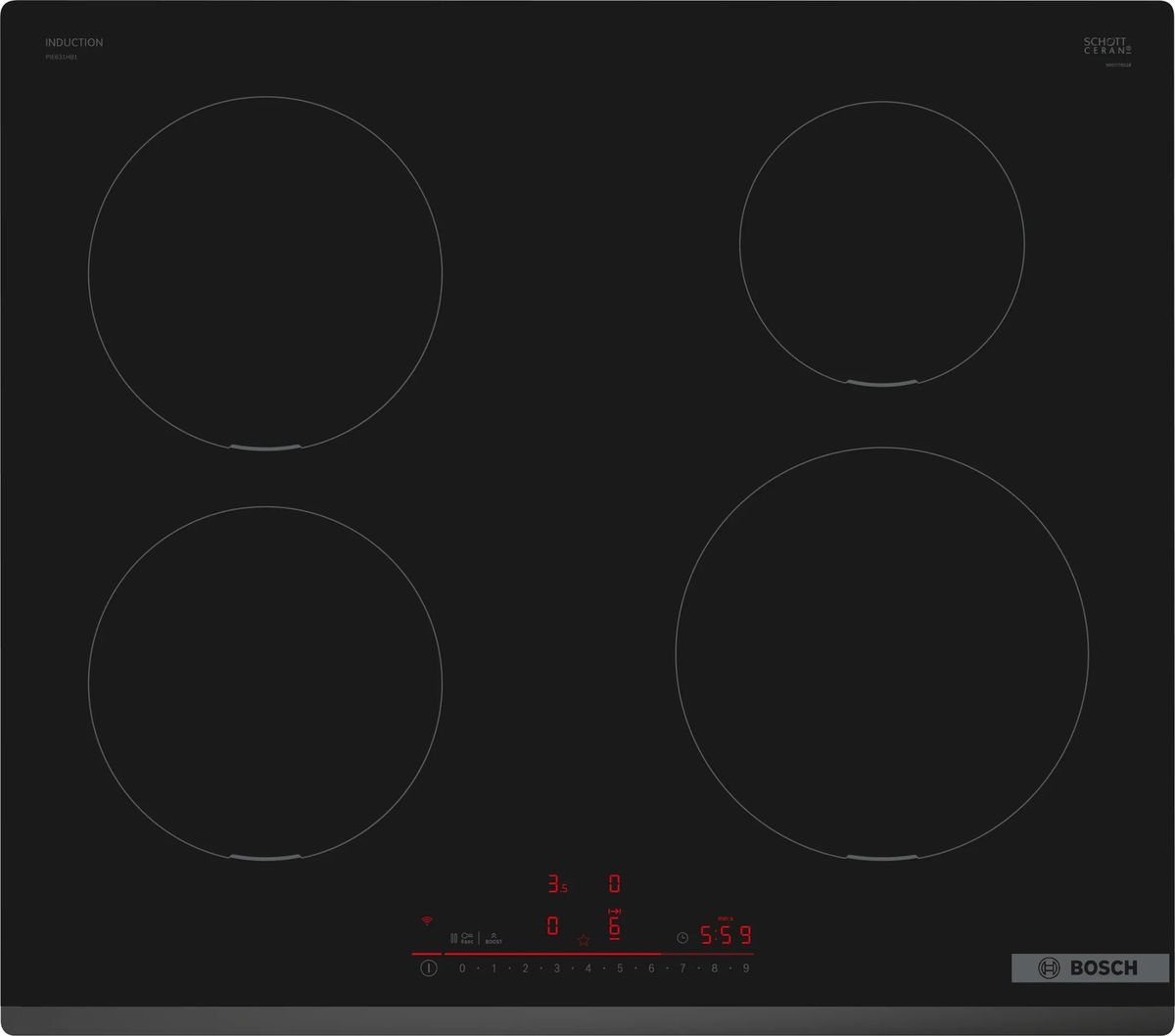Set power level 5 on the slider
The width and height of the screenshot is (1175, 1036).
(620, 968)
